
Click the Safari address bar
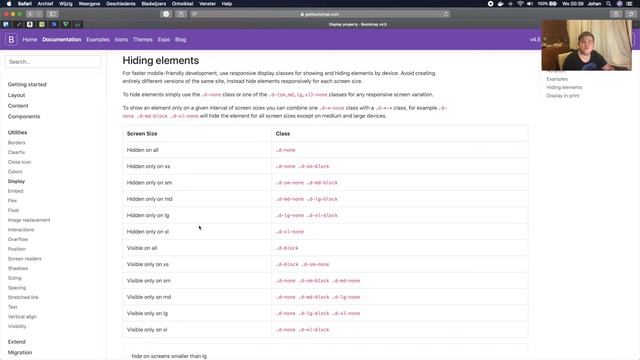pyautogui.click(x=320, y=14)
